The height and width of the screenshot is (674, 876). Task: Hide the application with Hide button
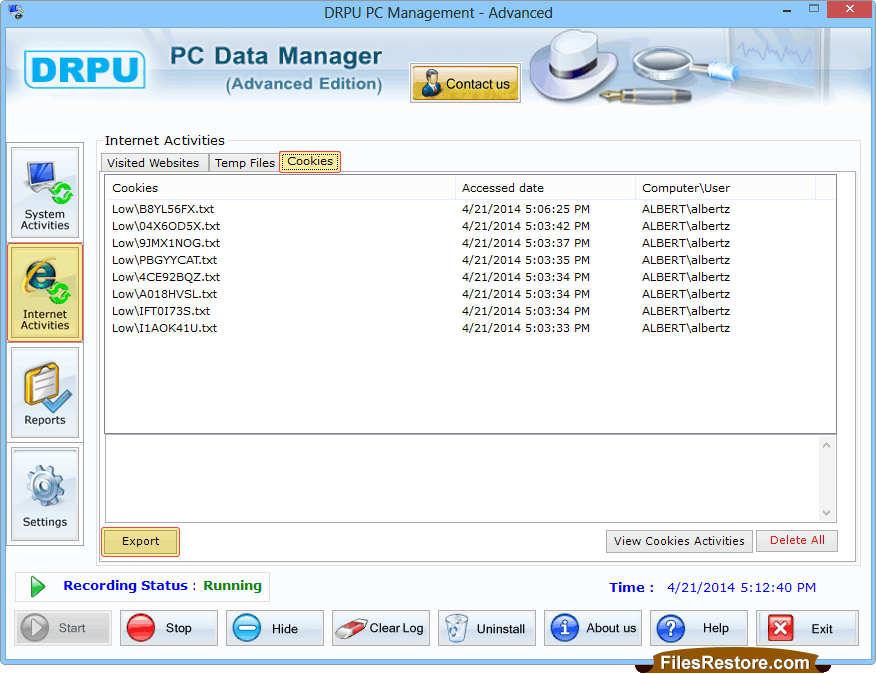point(275,628)
